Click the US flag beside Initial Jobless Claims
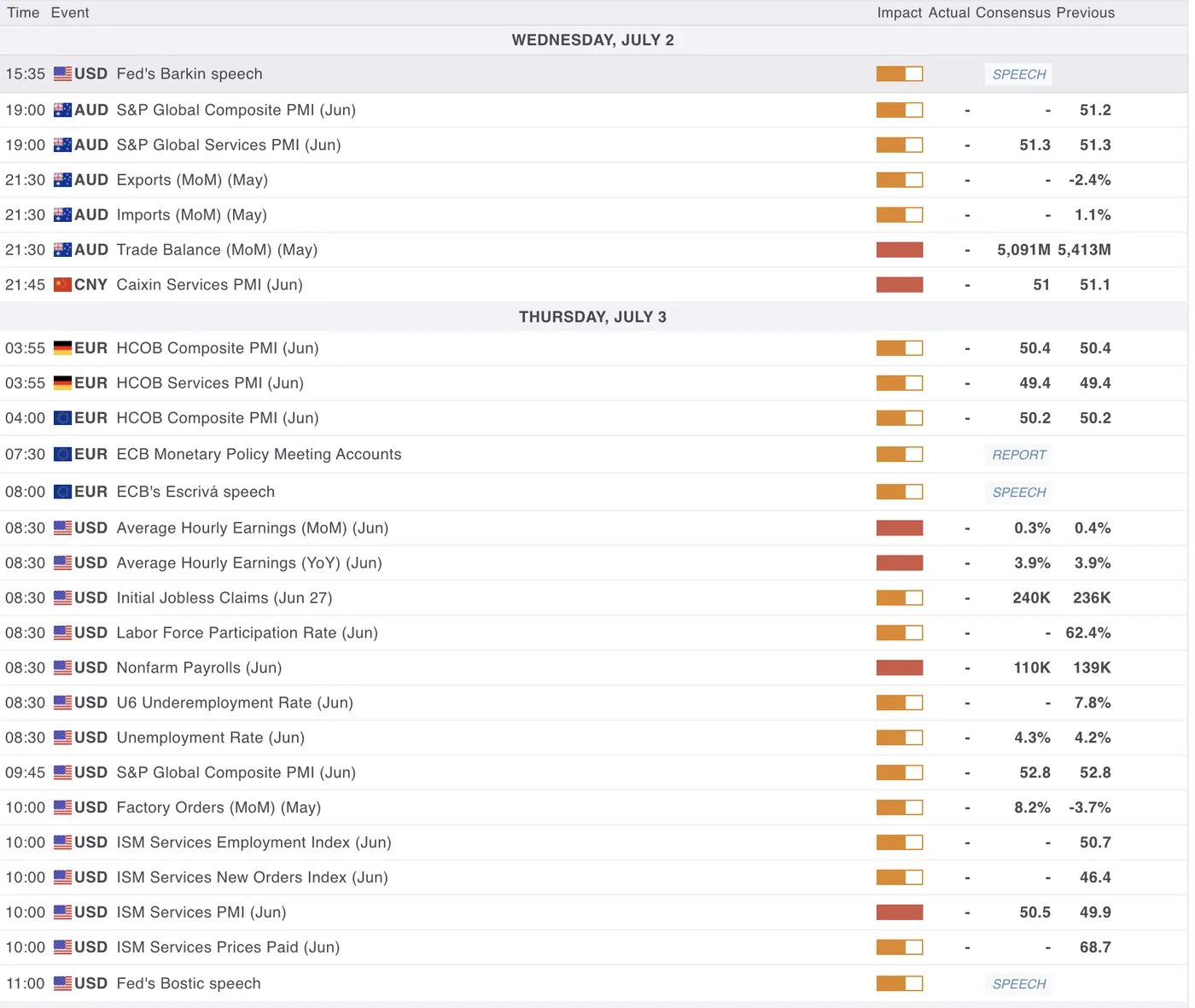Image resolution: width=1195 pixels, height=1008 pixels. point(62,598)
